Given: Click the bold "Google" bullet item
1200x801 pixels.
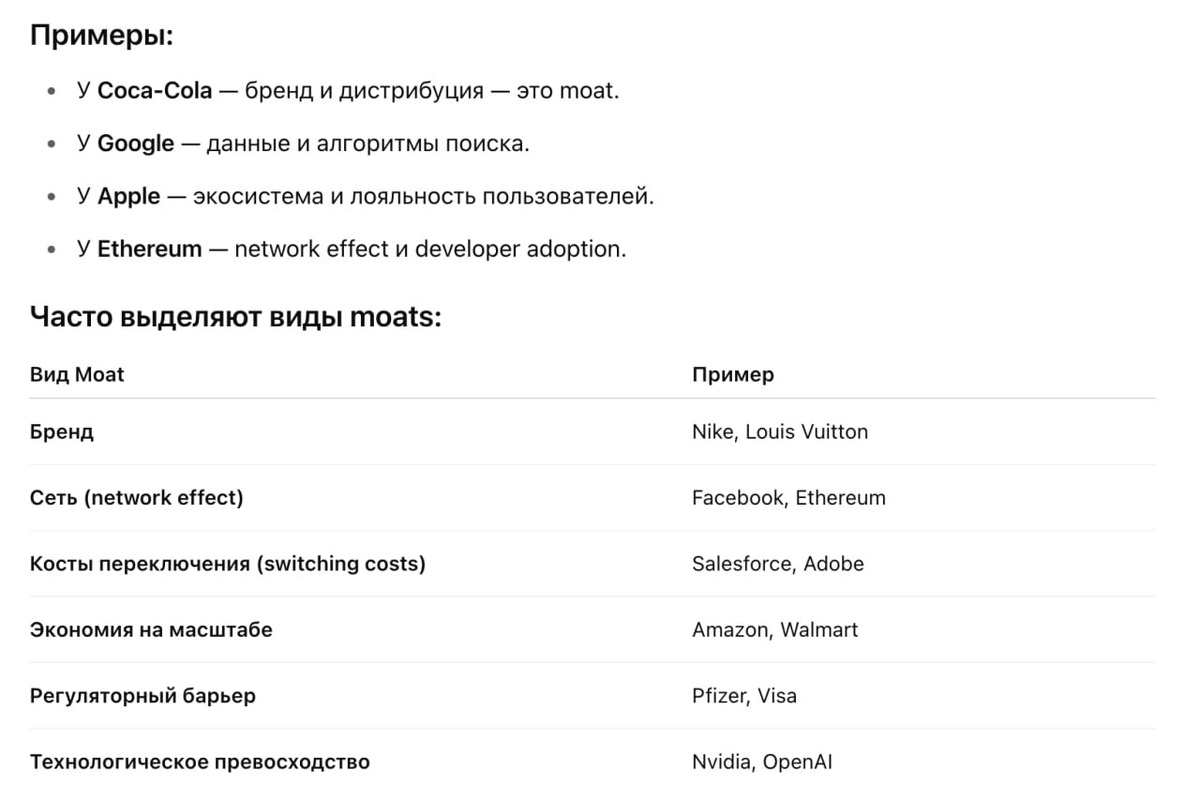Looking at the screenshot, I should pyautogui.click(x=136, y=144).
